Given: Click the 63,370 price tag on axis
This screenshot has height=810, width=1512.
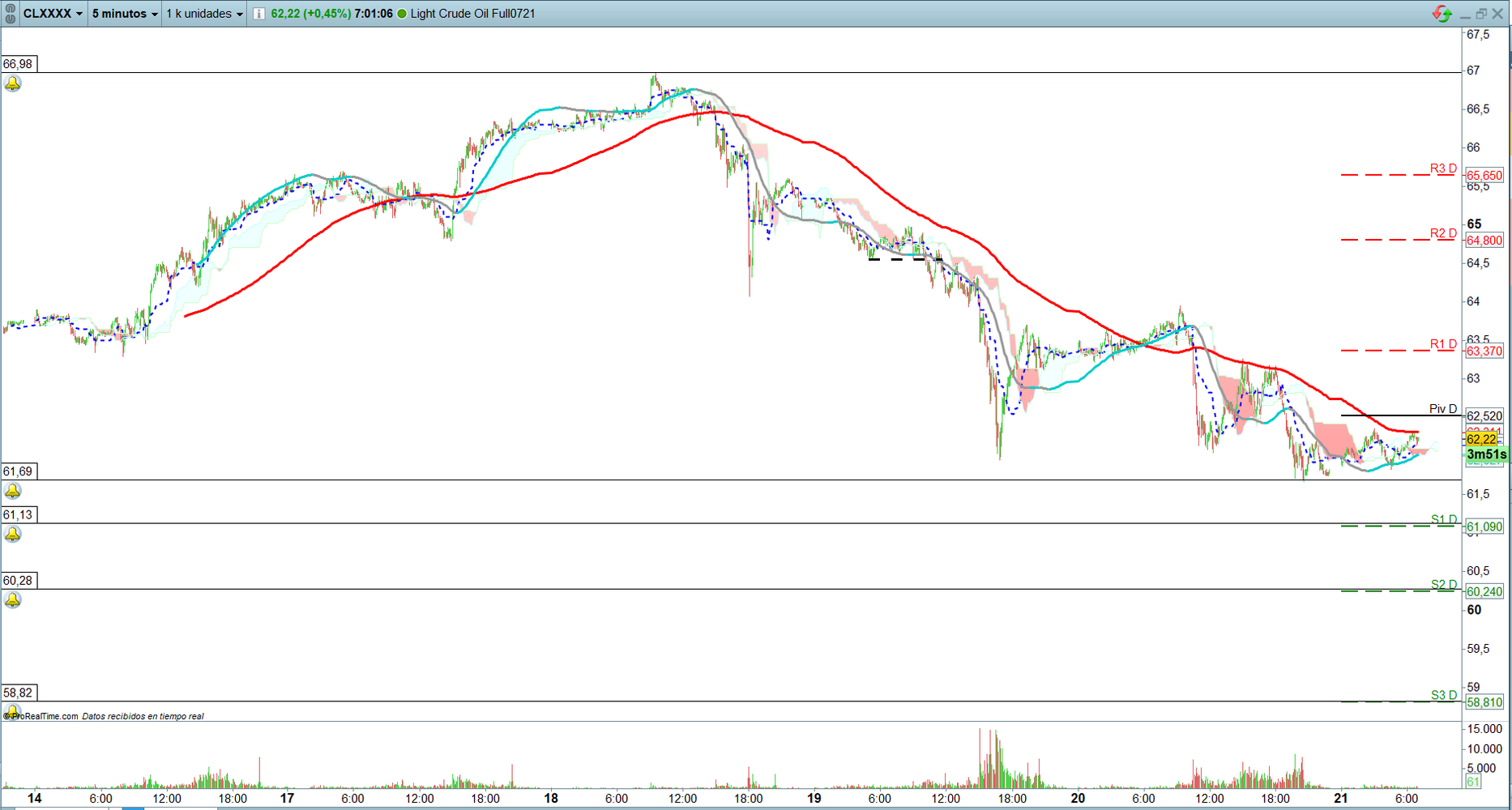Looking at the screenshot, I should point(1484,352).
